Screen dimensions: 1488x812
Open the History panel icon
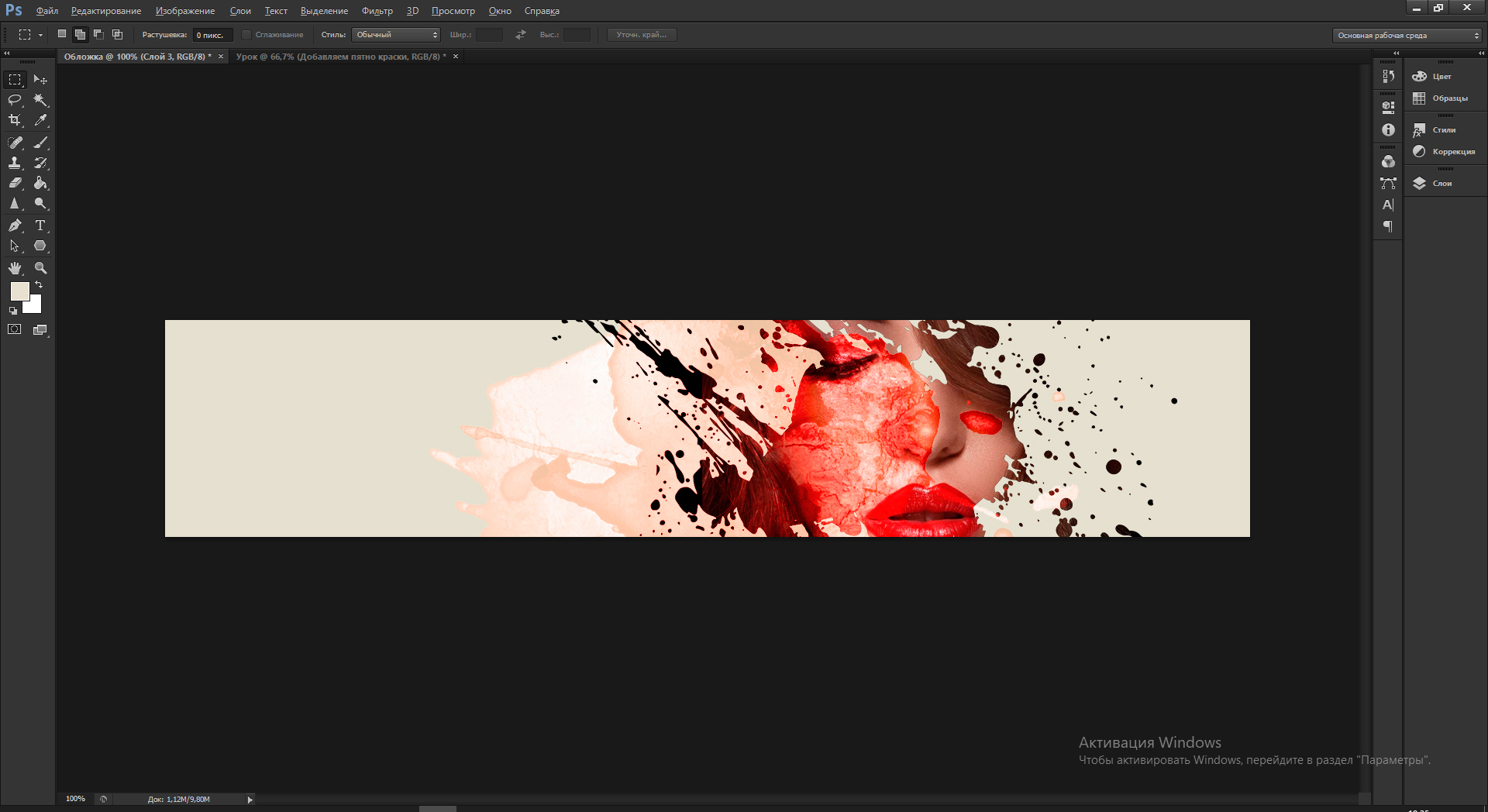1388,76
